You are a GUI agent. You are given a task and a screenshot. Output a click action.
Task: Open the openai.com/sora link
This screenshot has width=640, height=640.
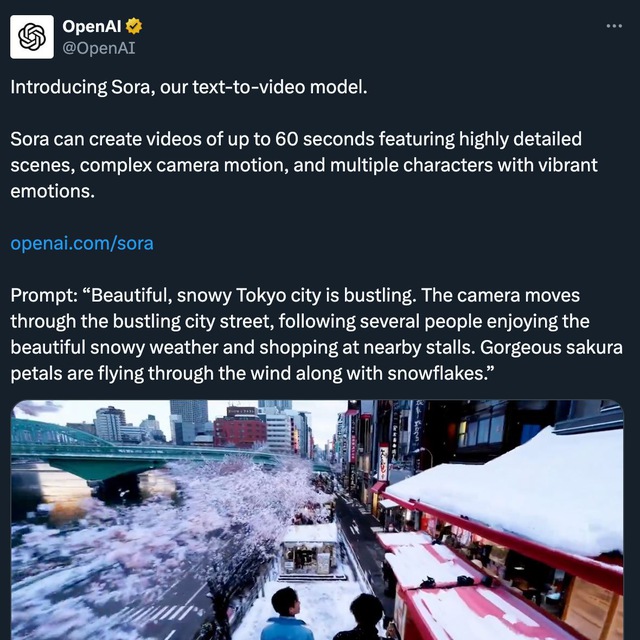click(82, 243)
